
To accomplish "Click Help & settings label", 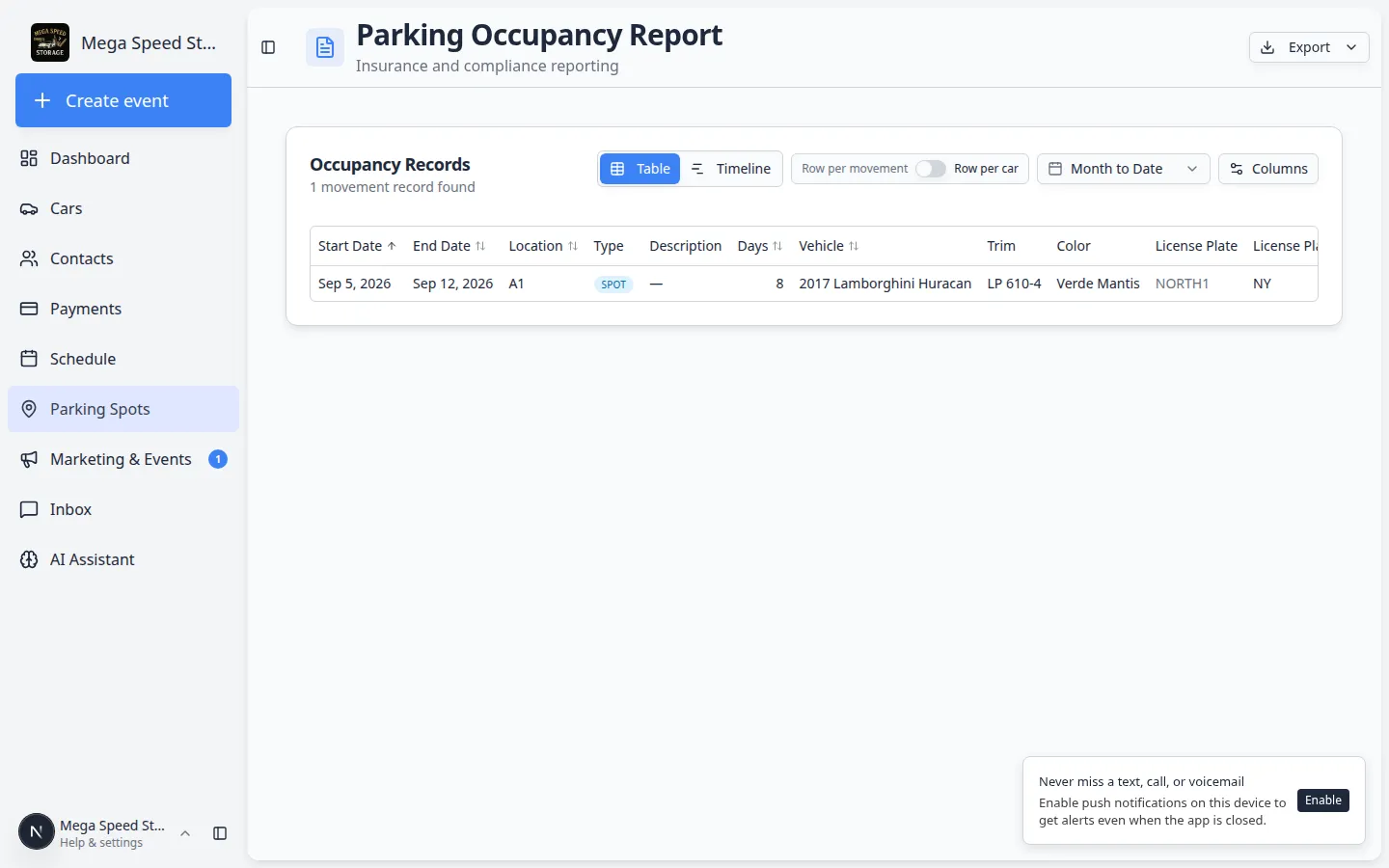I will (x=101, y=843).
